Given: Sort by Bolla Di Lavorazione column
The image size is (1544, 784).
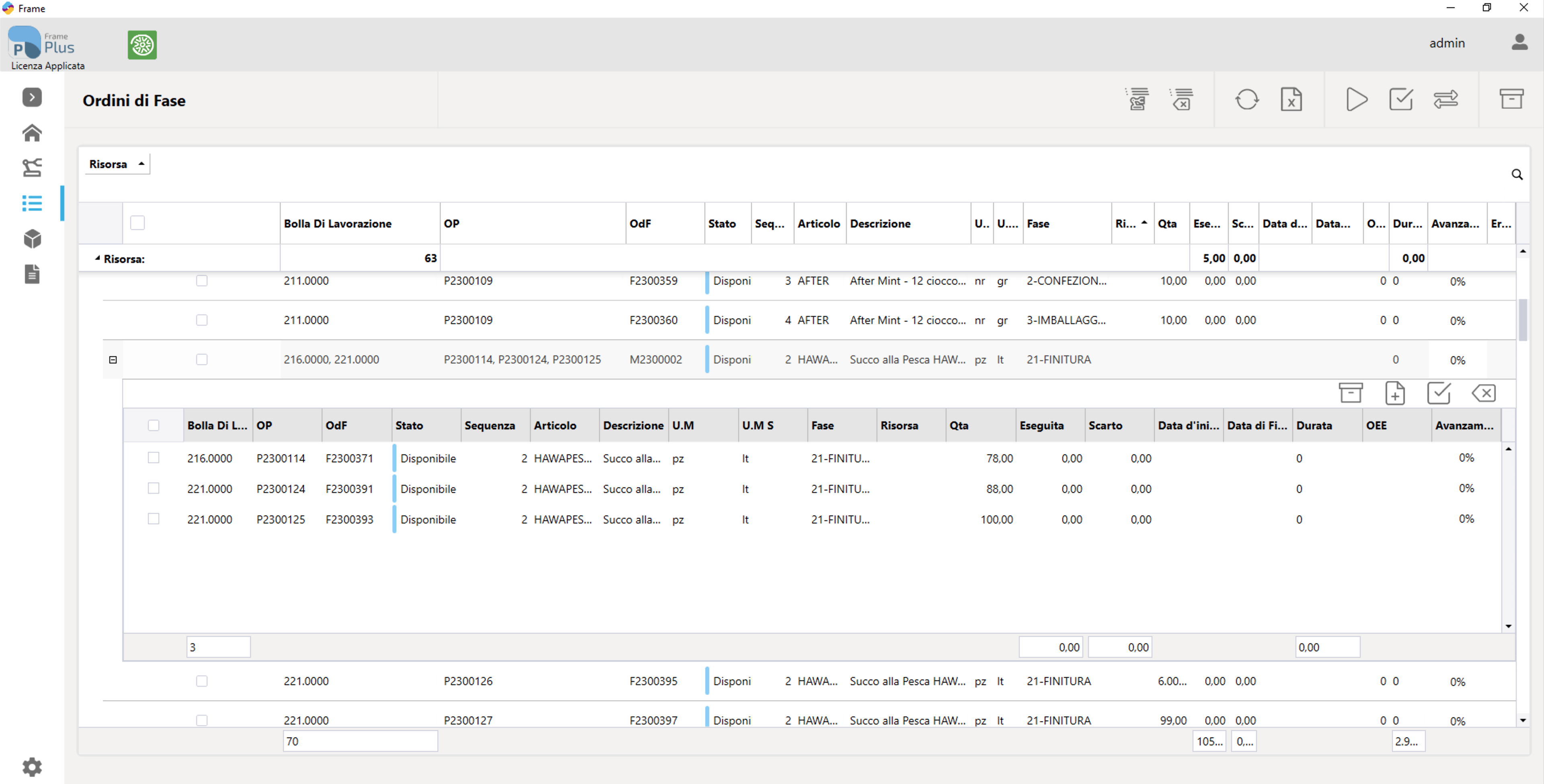Looking at the screenshot, I should [359, 224].
